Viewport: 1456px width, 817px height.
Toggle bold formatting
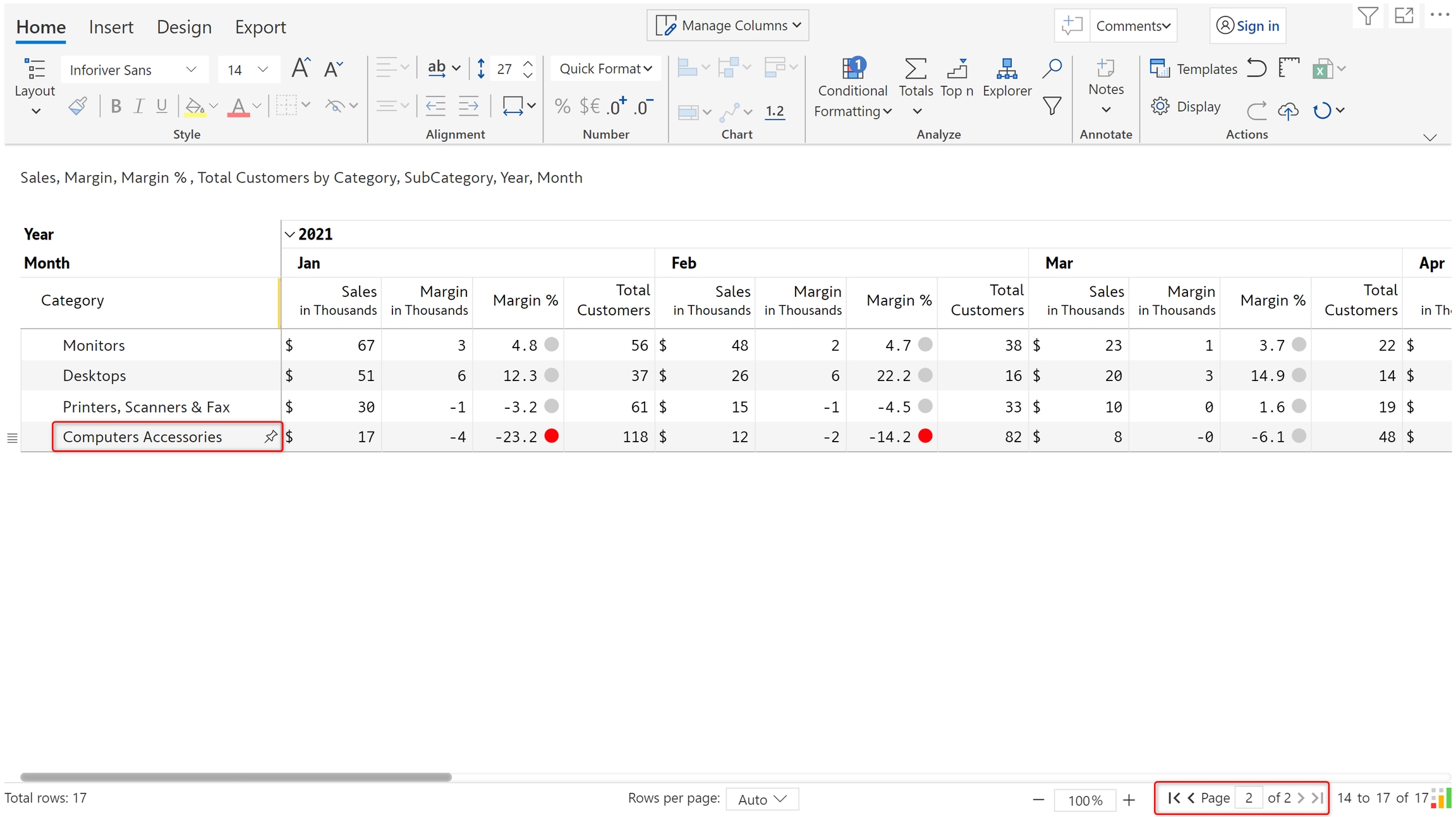click(x=116, y=106)
